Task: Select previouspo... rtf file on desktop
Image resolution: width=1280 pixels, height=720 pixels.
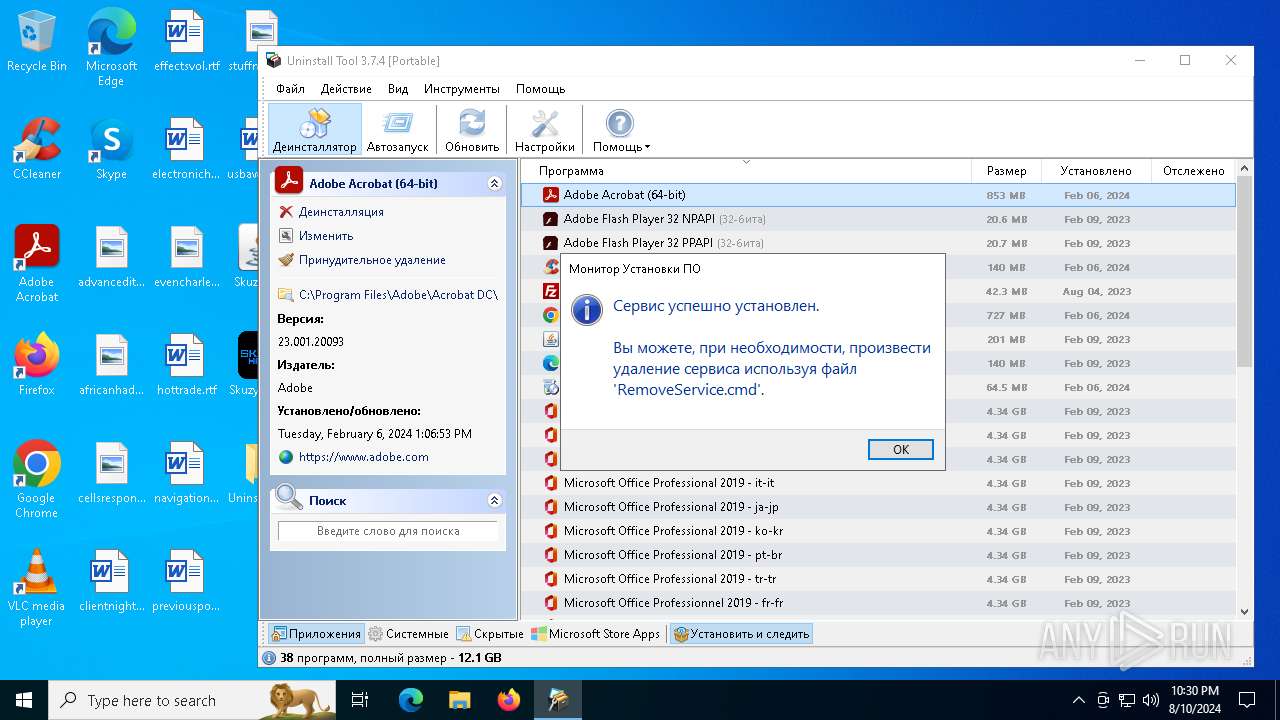Action: pos(186,580)
